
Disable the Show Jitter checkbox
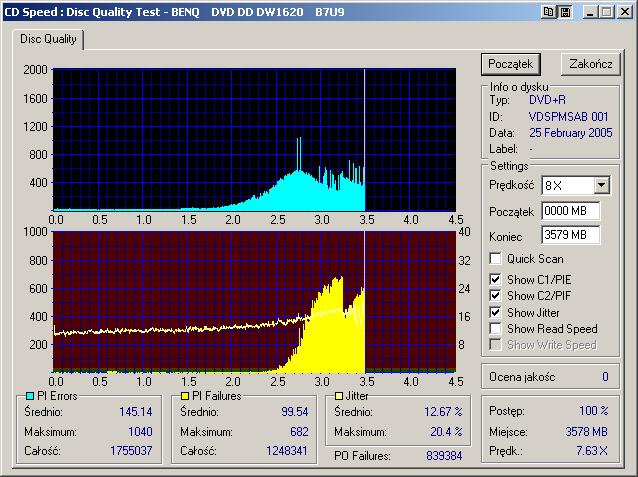[495, 313]
